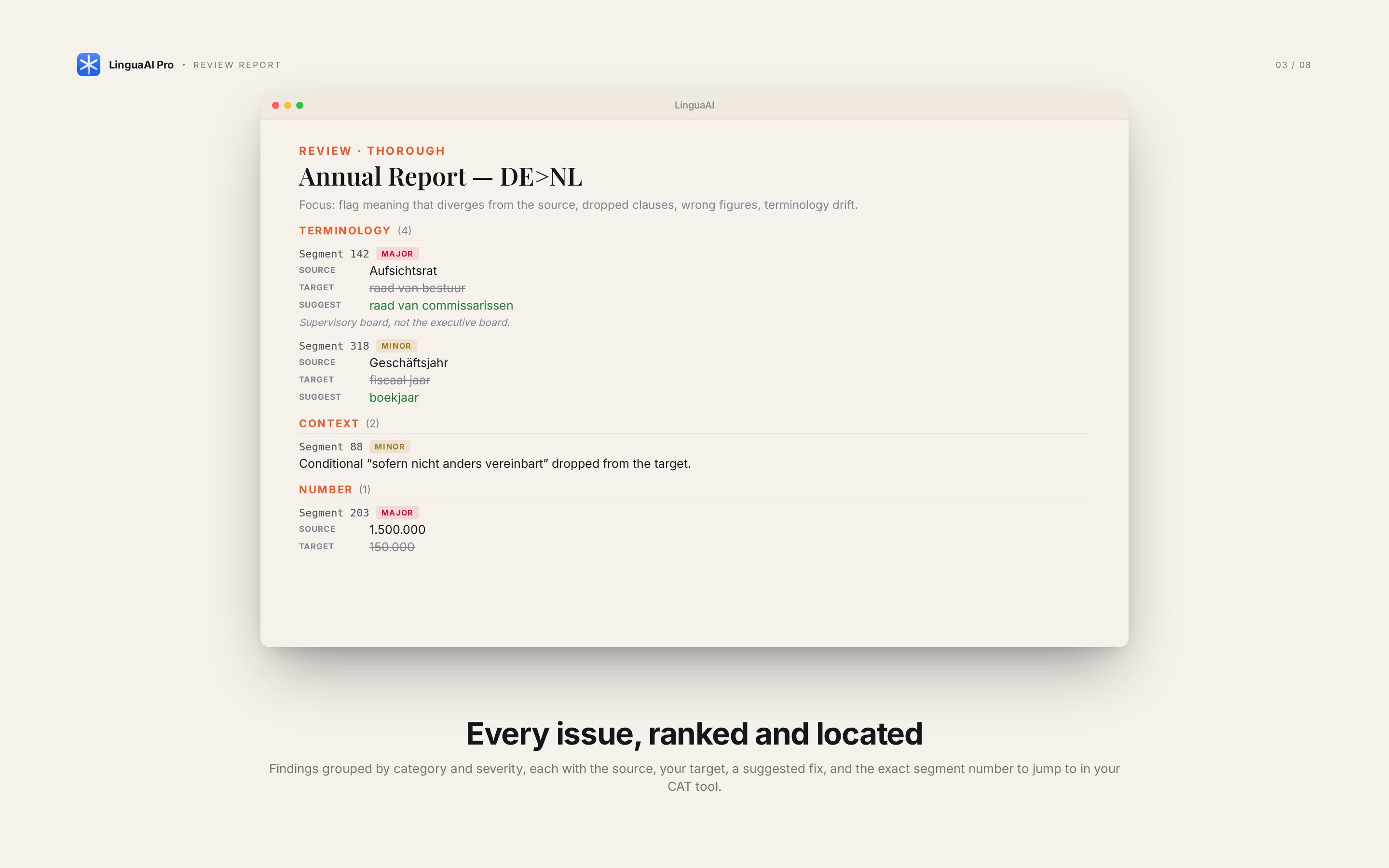The image size is (1389, 868).
Task: Click the sofern nicht anders vereinbart finding
Action: point(495,464)
